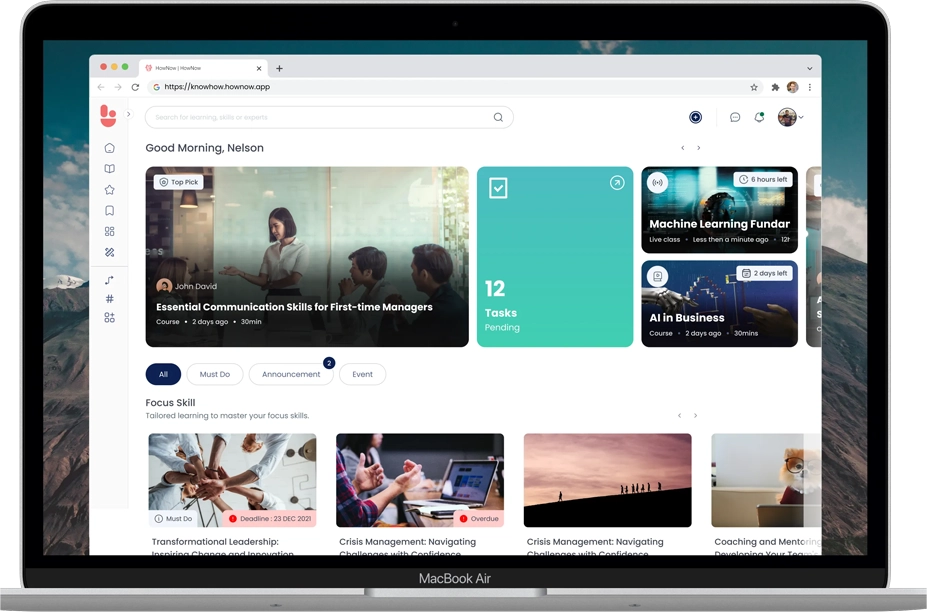
Task: Select the Announcement filter tab
Action: click(291, 374)
